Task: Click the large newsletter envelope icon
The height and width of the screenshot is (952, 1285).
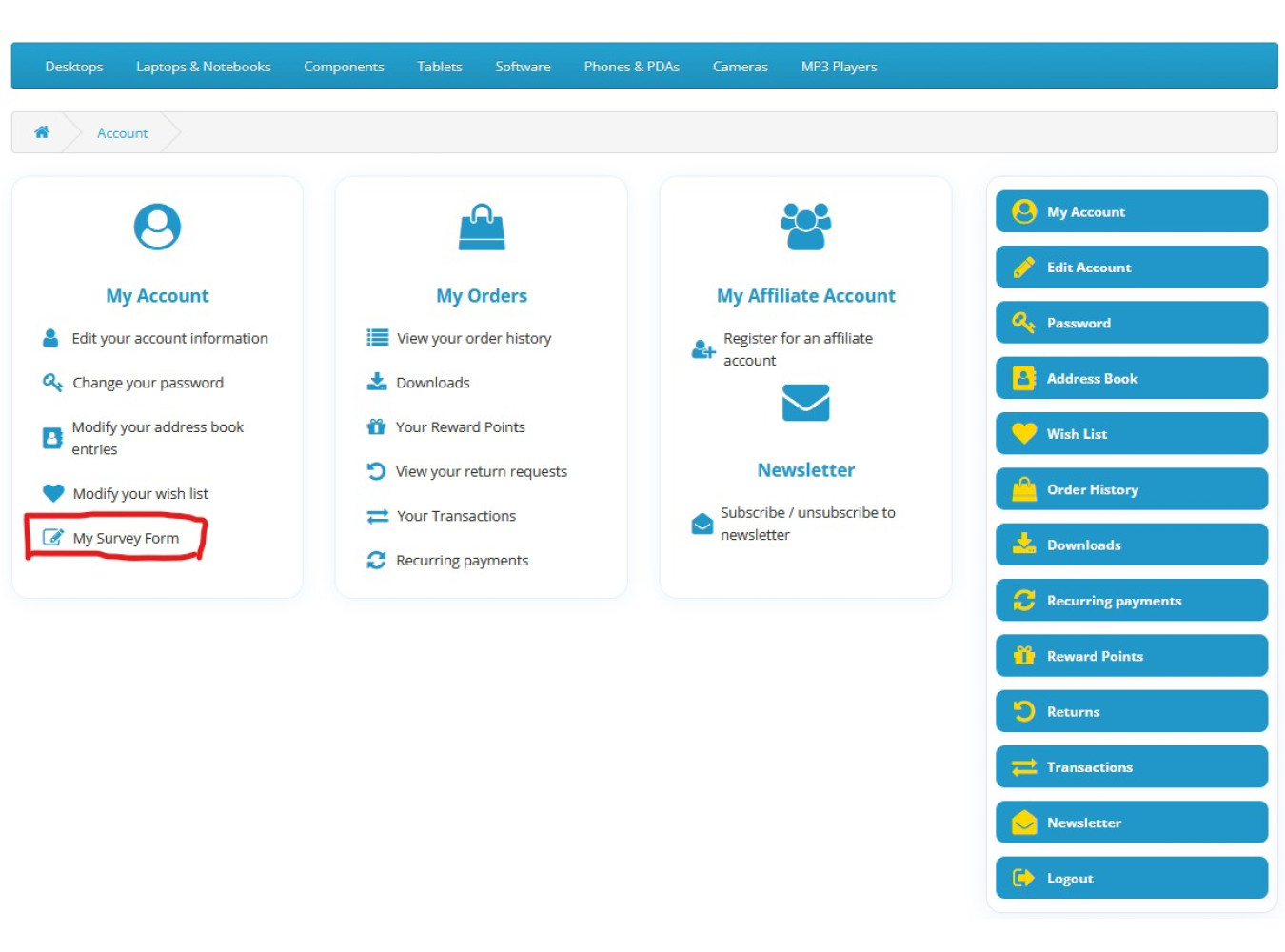Action: (805, 403)
